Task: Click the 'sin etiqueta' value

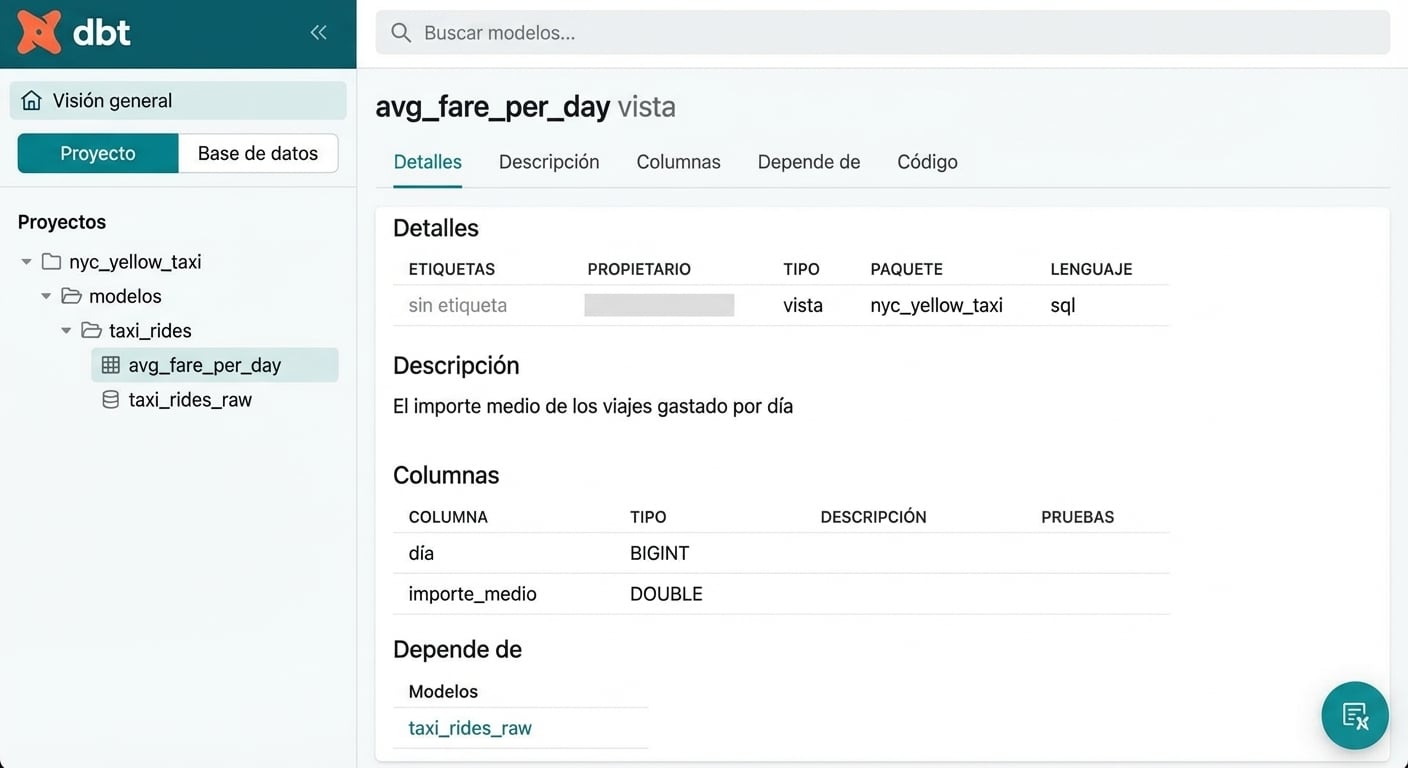Action: pyautogui.click(x=457, y=305)
